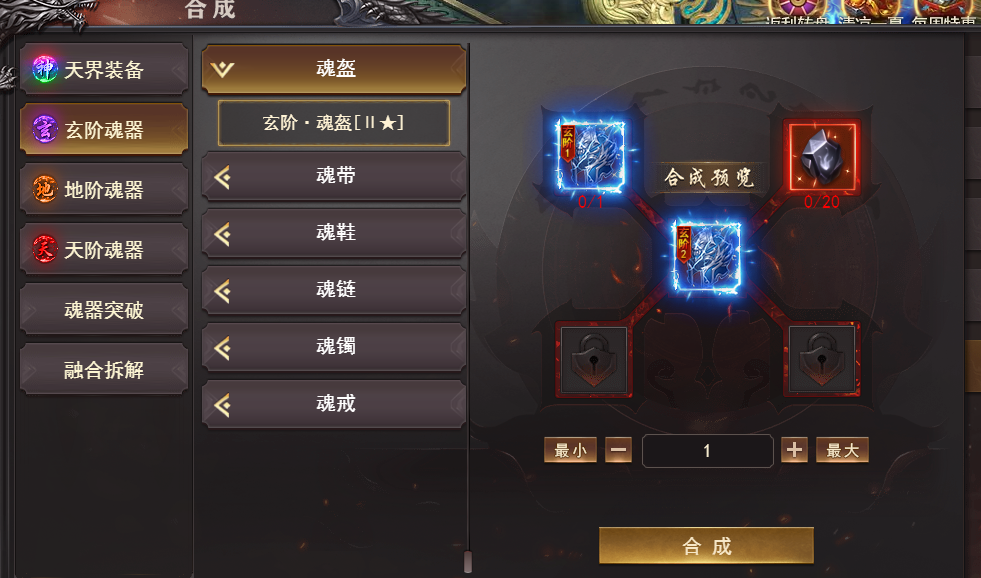This screenshot has height=578, width=981.
Task: Set quantity to maximum with 最大
Action: pos(842,450)
